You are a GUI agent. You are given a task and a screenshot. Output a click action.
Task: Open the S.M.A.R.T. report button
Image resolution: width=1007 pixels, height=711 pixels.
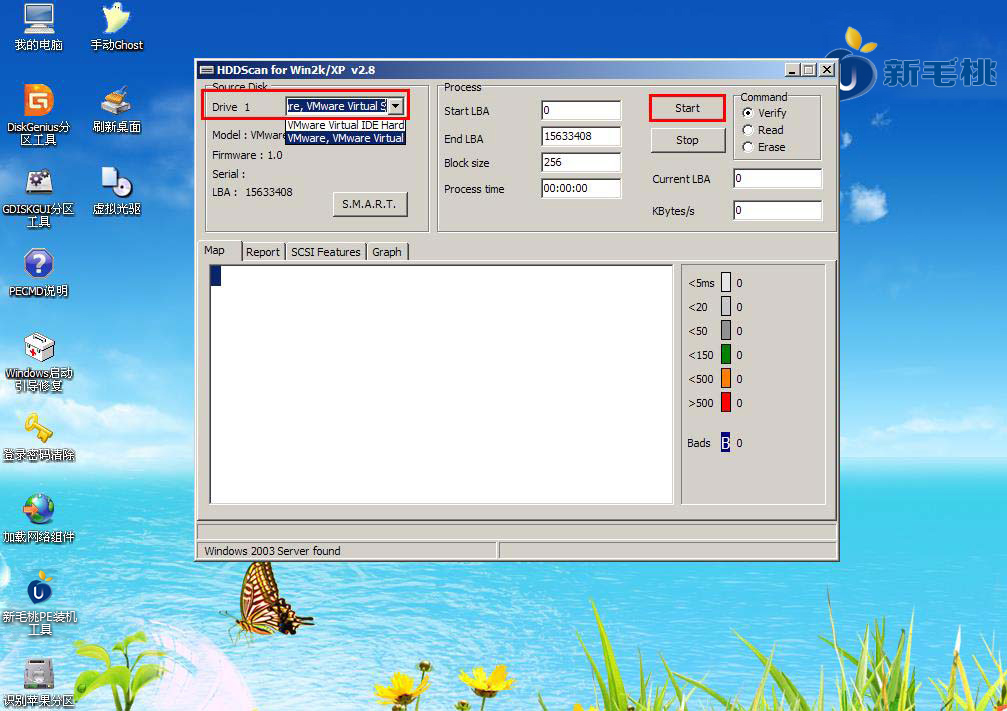369,204
